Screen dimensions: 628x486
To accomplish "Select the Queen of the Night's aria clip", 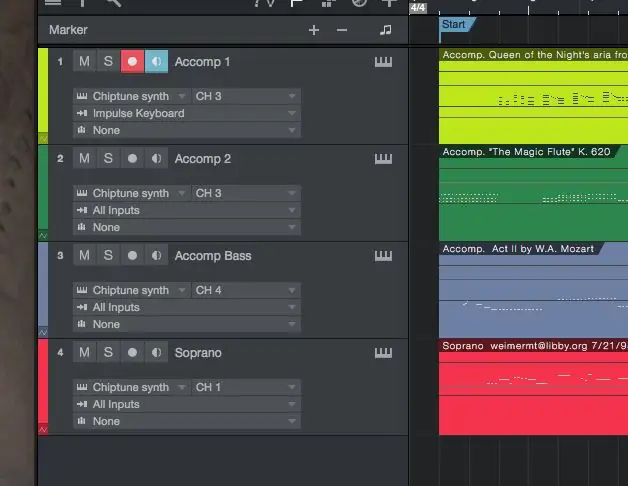I will pos(533,96).
